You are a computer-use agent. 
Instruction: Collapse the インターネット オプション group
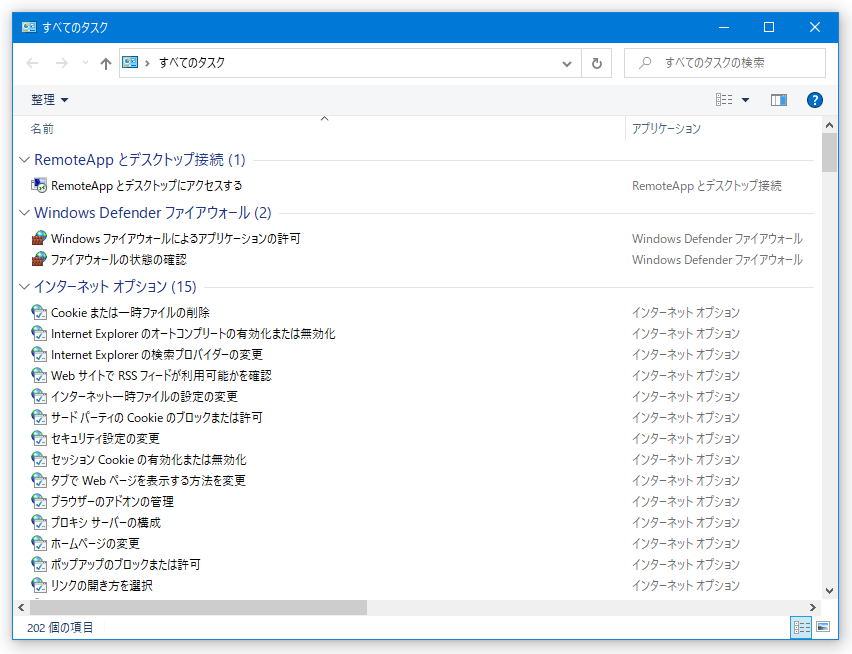point(24,286)
